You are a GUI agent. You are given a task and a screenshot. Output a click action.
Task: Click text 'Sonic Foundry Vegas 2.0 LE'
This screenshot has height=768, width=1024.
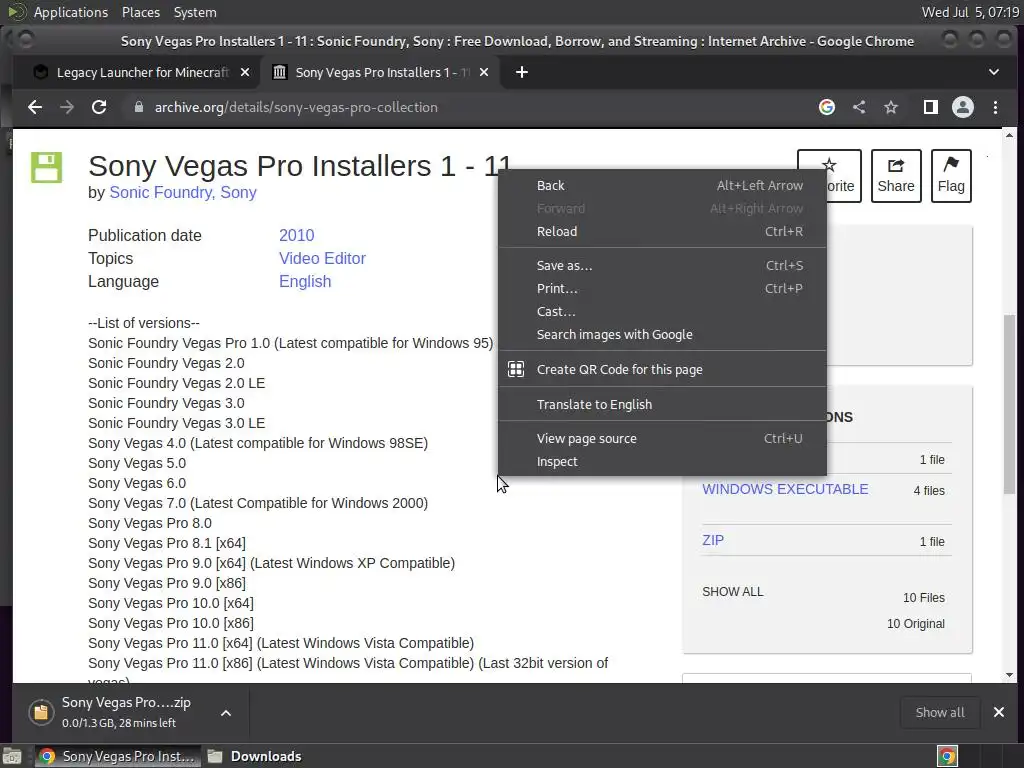tap(176, 383)
